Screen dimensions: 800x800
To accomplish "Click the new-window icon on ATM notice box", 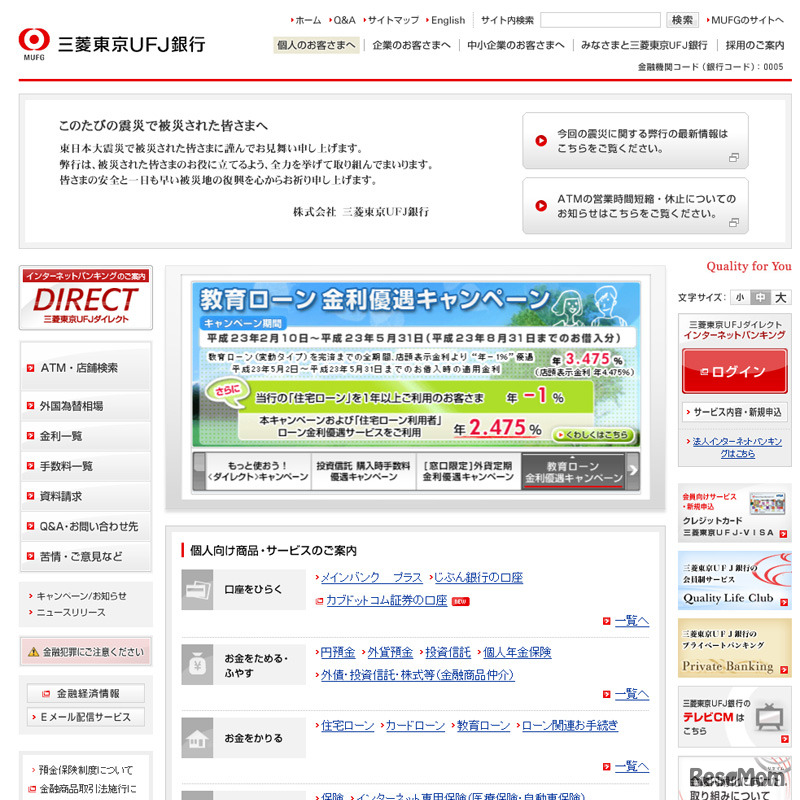I will (734, 222).
